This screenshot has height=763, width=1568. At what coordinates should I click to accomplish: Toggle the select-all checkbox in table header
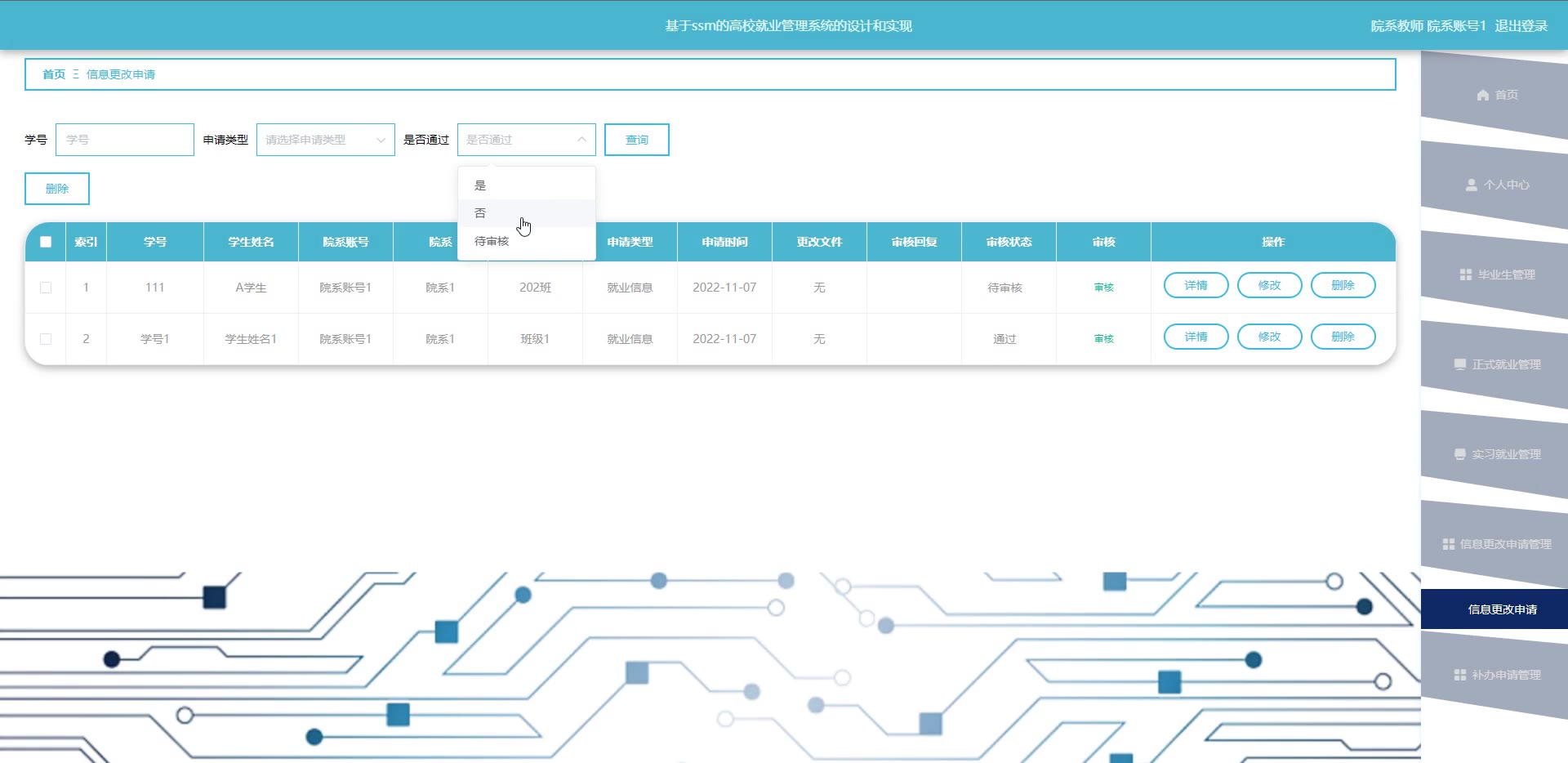(x=46, y=242)
